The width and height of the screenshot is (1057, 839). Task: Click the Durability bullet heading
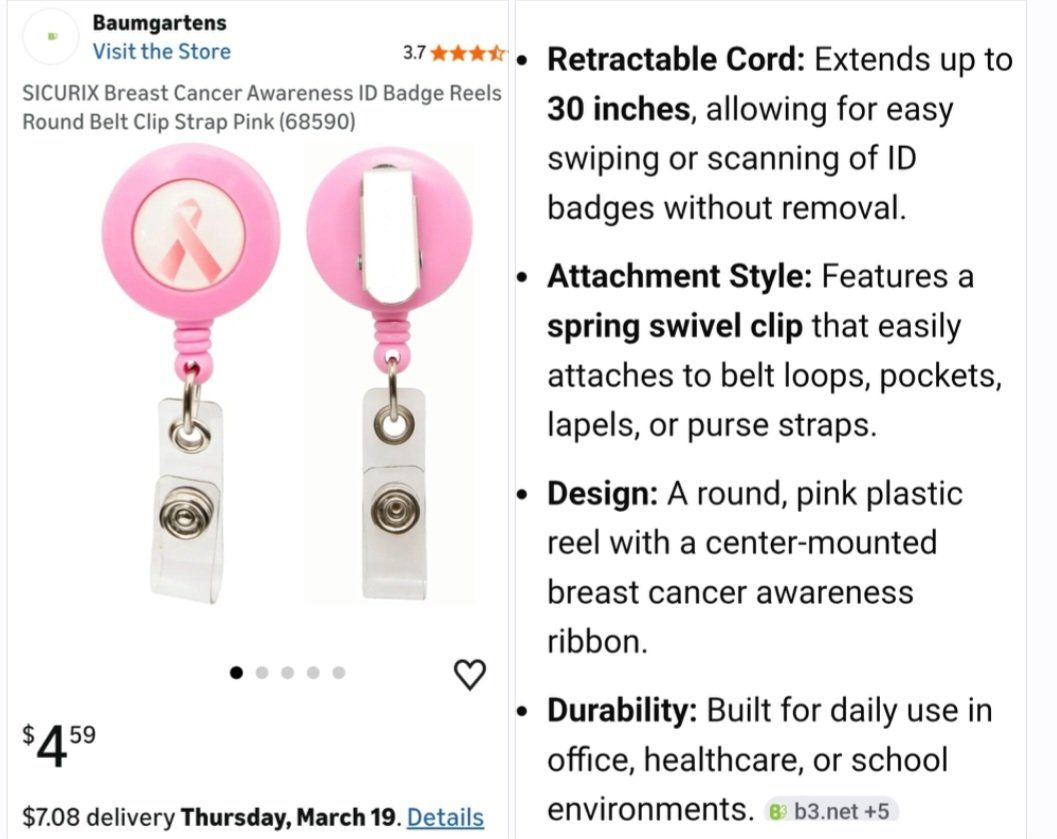point(622,711)
